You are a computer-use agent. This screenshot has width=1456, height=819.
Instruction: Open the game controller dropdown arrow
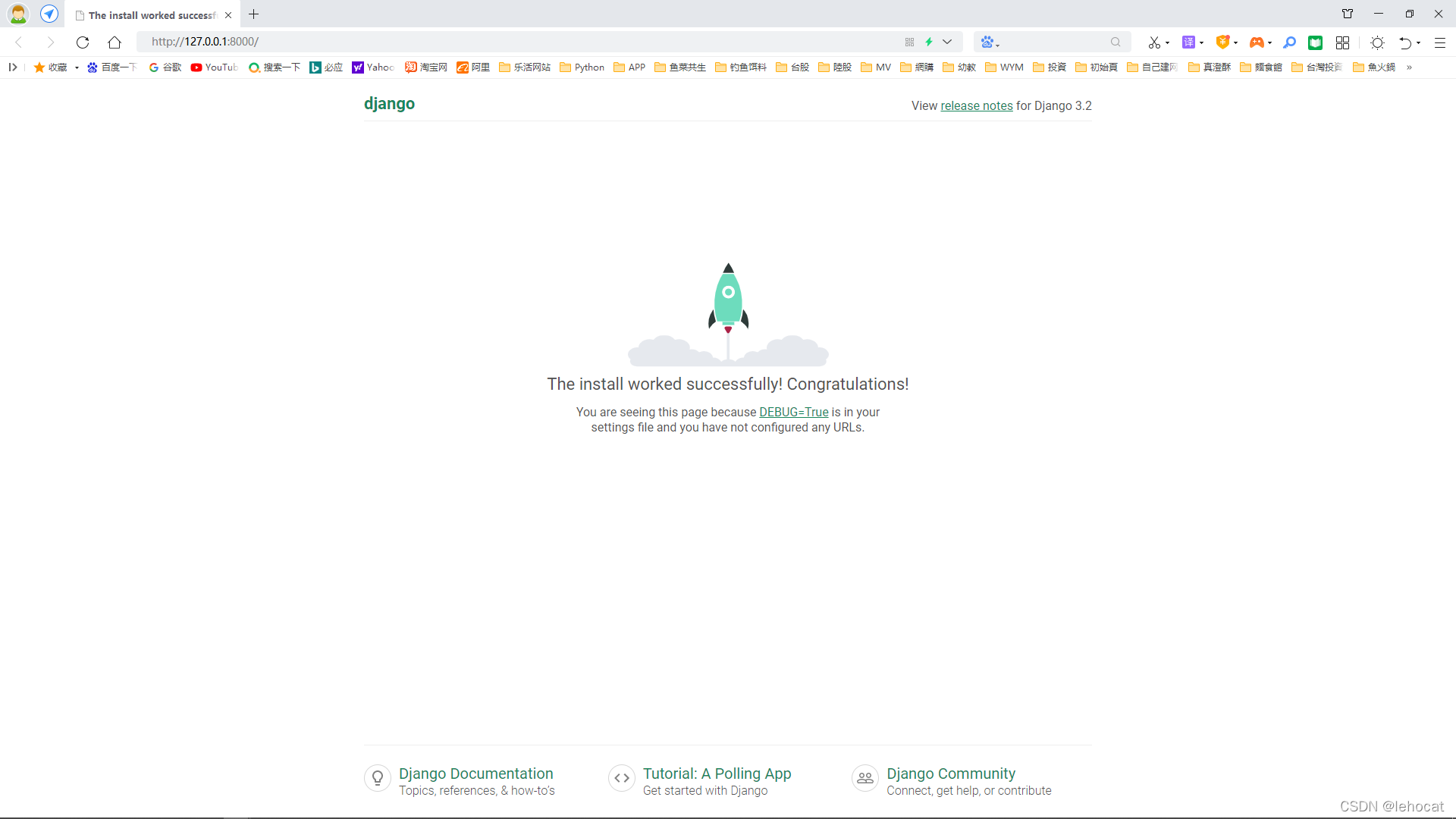point(1269,43)
